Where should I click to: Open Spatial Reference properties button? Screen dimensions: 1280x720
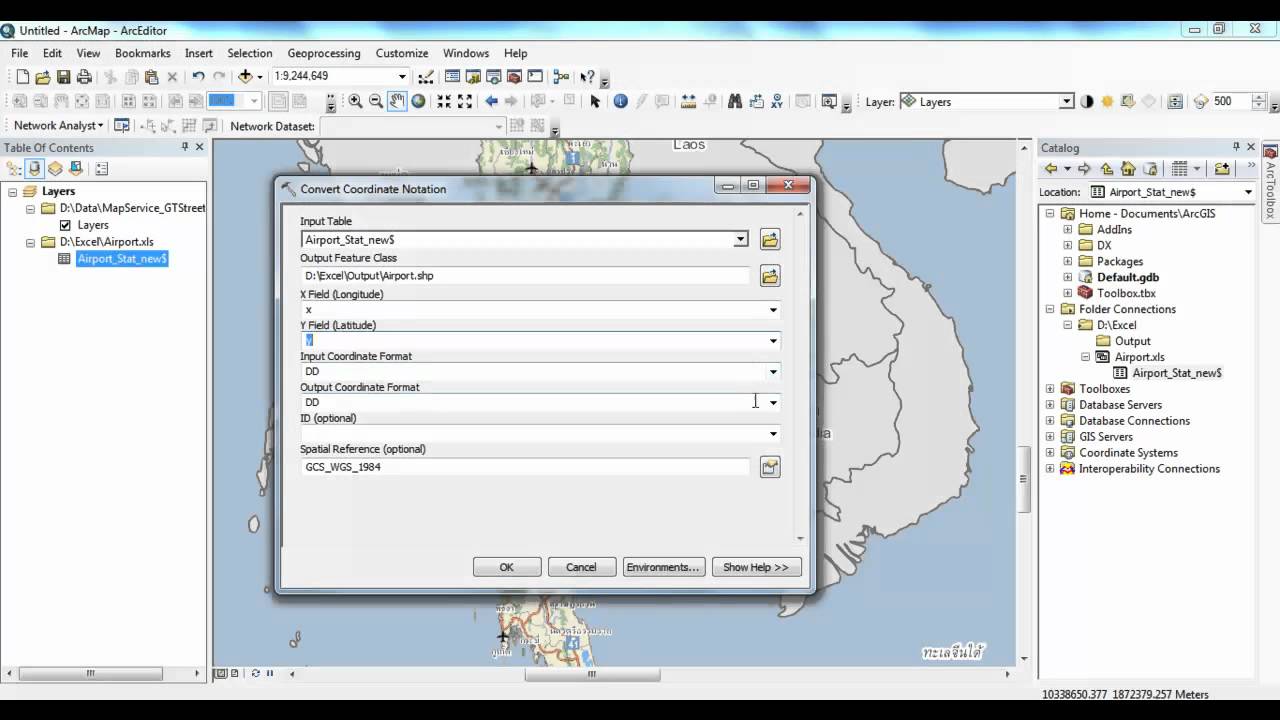click(770, 467)
